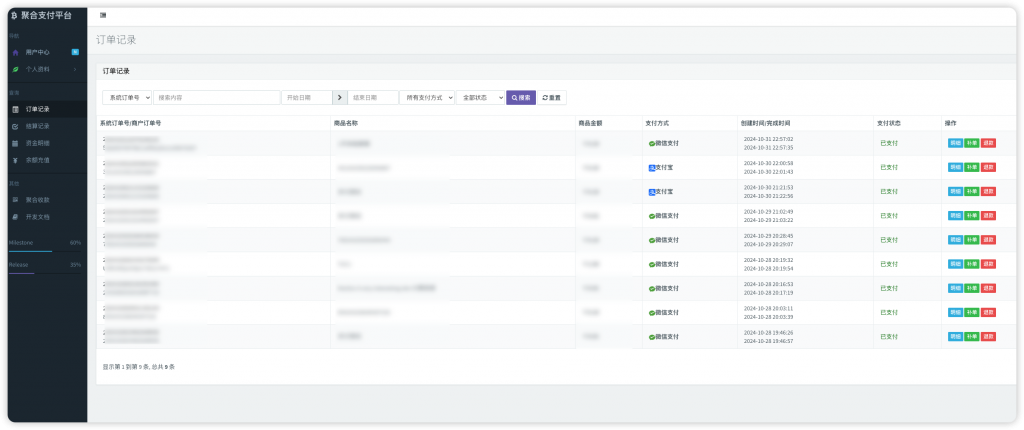Click the Milestone 60% progress bar
1024x430 pixels.
tap(45, 251)
